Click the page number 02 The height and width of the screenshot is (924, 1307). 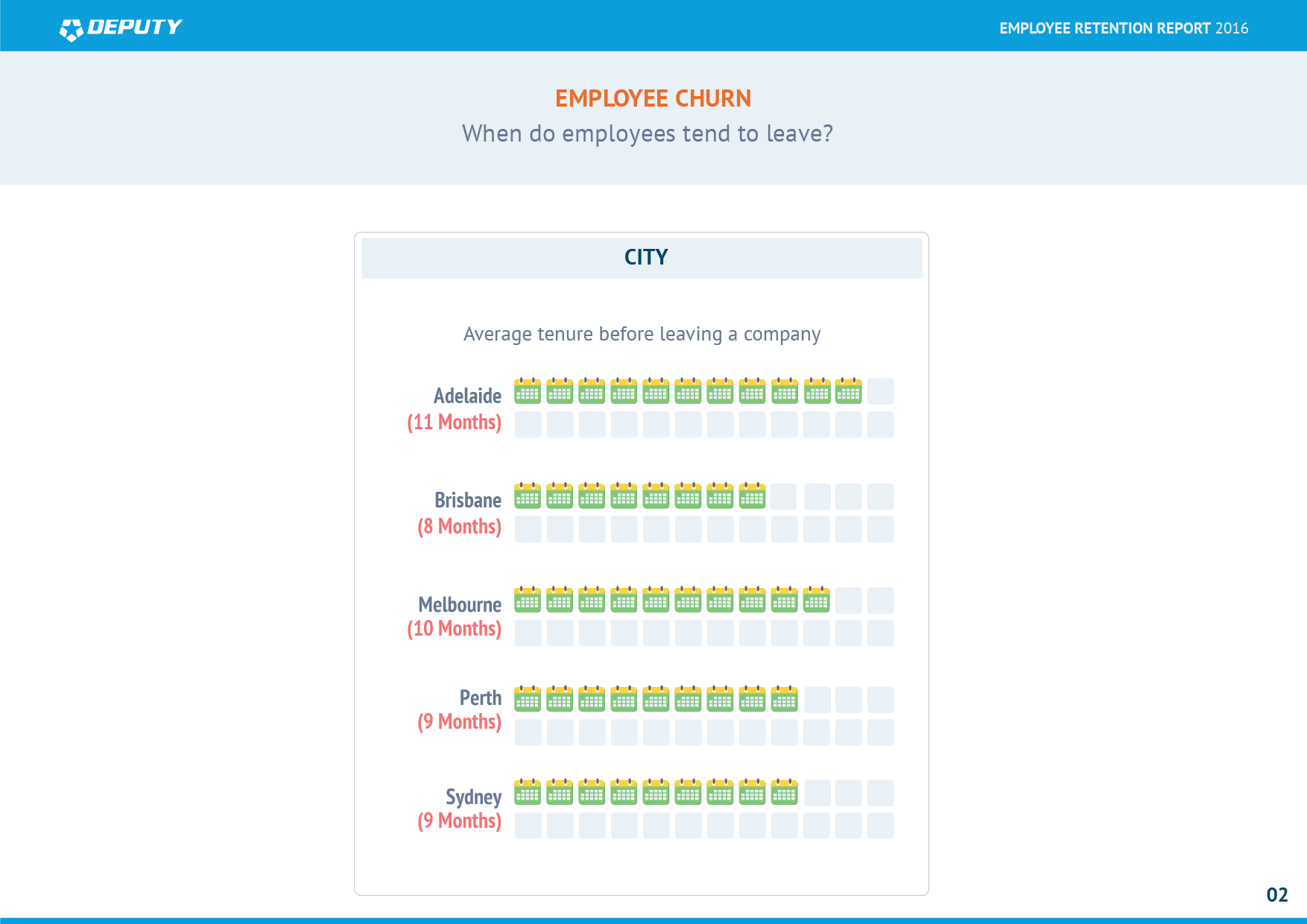(1276, 895)
